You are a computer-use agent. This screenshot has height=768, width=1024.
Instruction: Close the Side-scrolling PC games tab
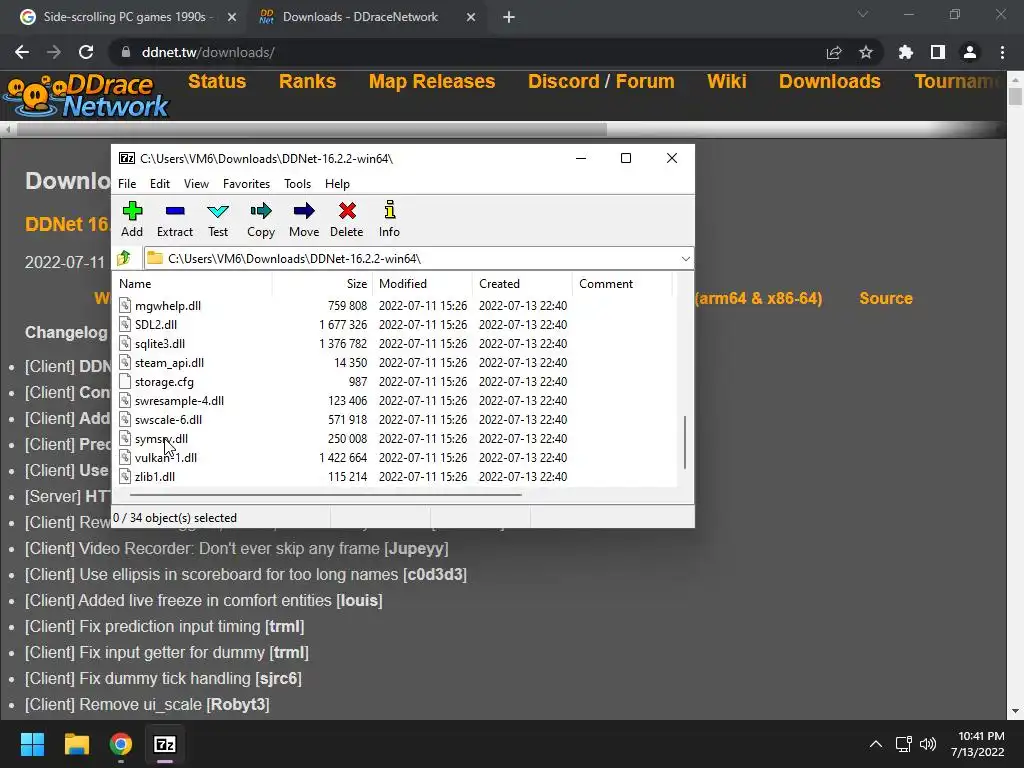pos(232,17)
